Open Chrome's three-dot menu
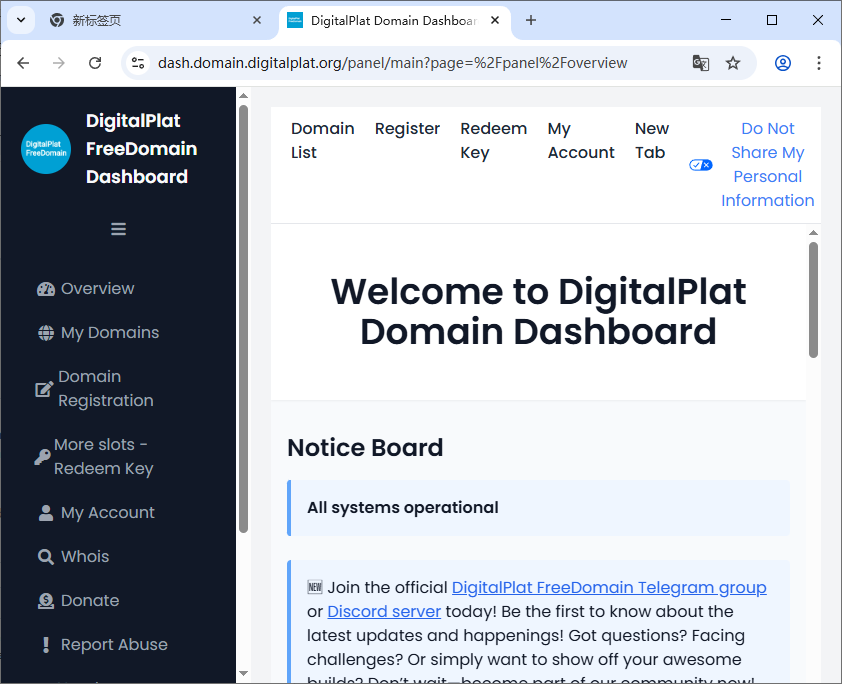 pyautogui.click(x=819, y=63)
